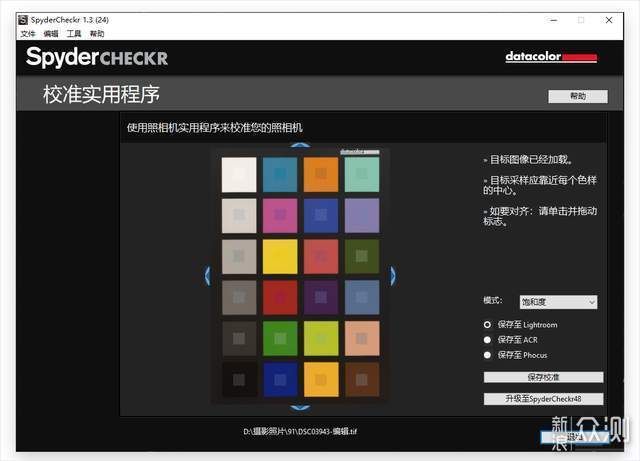Click the steel blue patch in the fourth row
The height and width of the screenshot is (461, 640).
362,297
